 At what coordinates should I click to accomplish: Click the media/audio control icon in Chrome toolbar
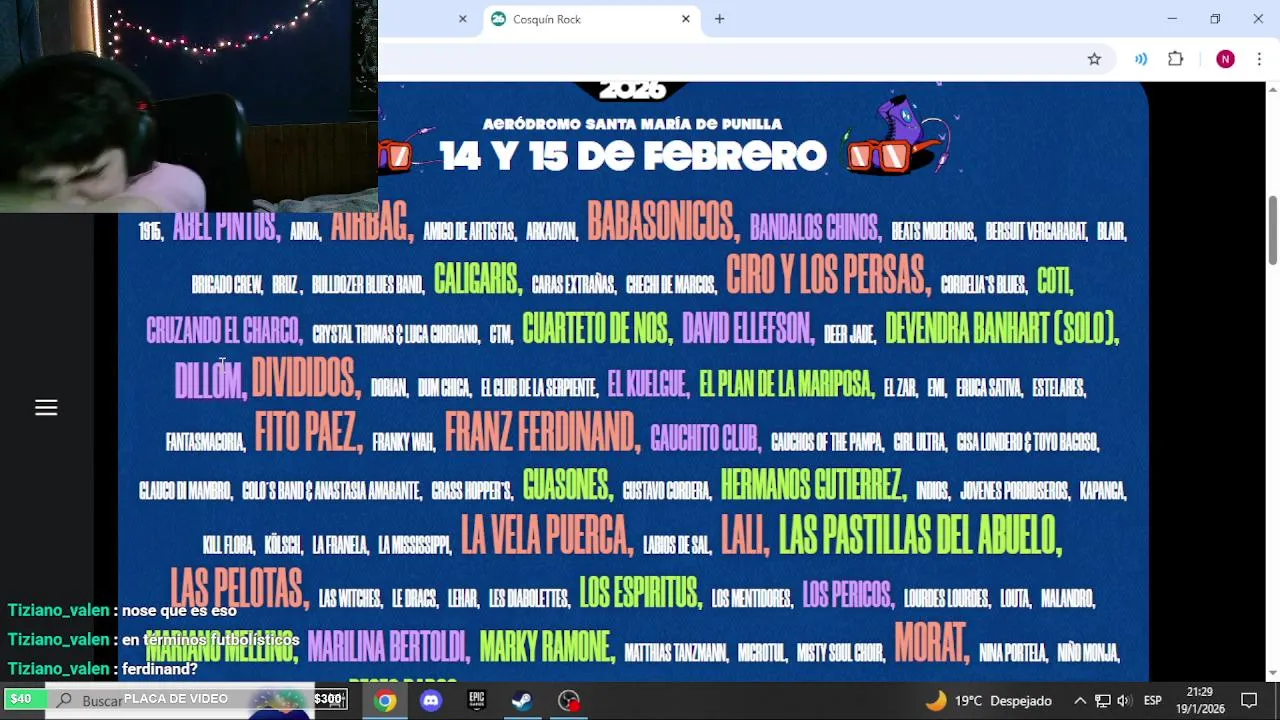[1140, 59]
